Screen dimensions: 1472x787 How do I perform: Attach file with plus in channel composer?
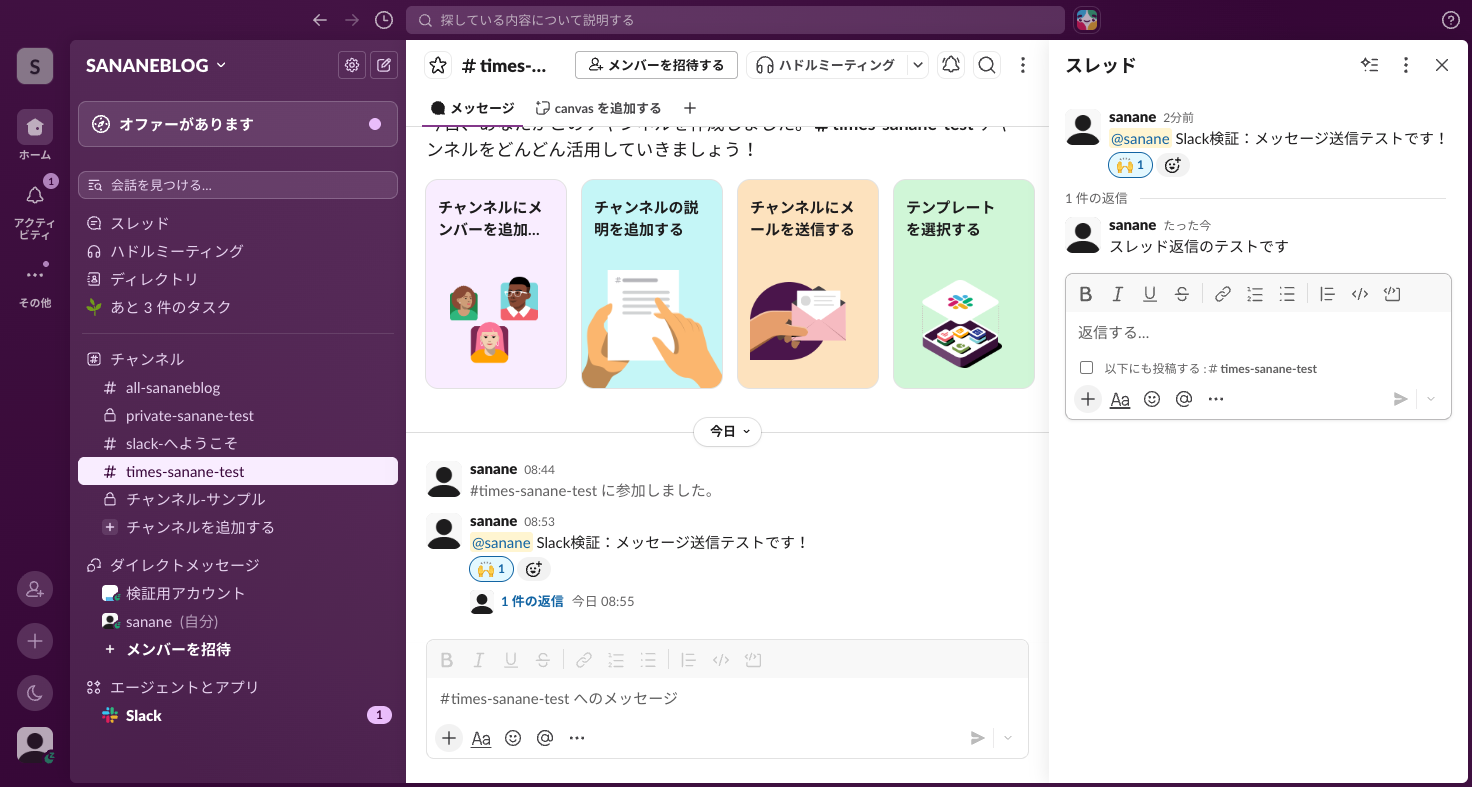[449, 738]
